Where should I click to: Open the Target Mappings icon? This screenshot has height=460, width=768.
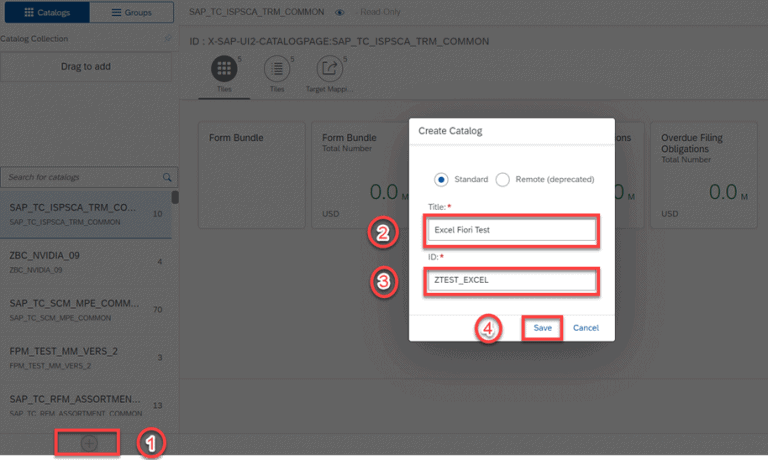pyautogui.click(x=328, y=69)
